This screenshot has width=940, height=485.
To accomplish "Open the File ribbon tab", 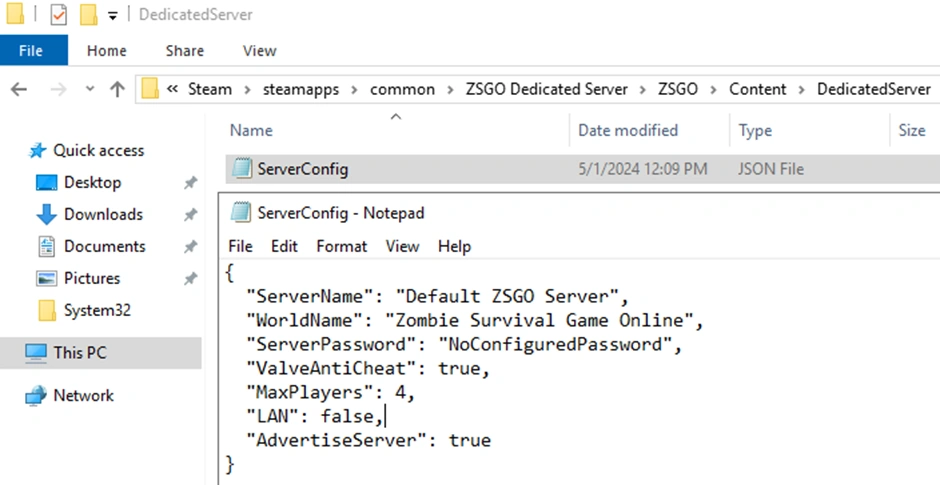I will [31, 50].
